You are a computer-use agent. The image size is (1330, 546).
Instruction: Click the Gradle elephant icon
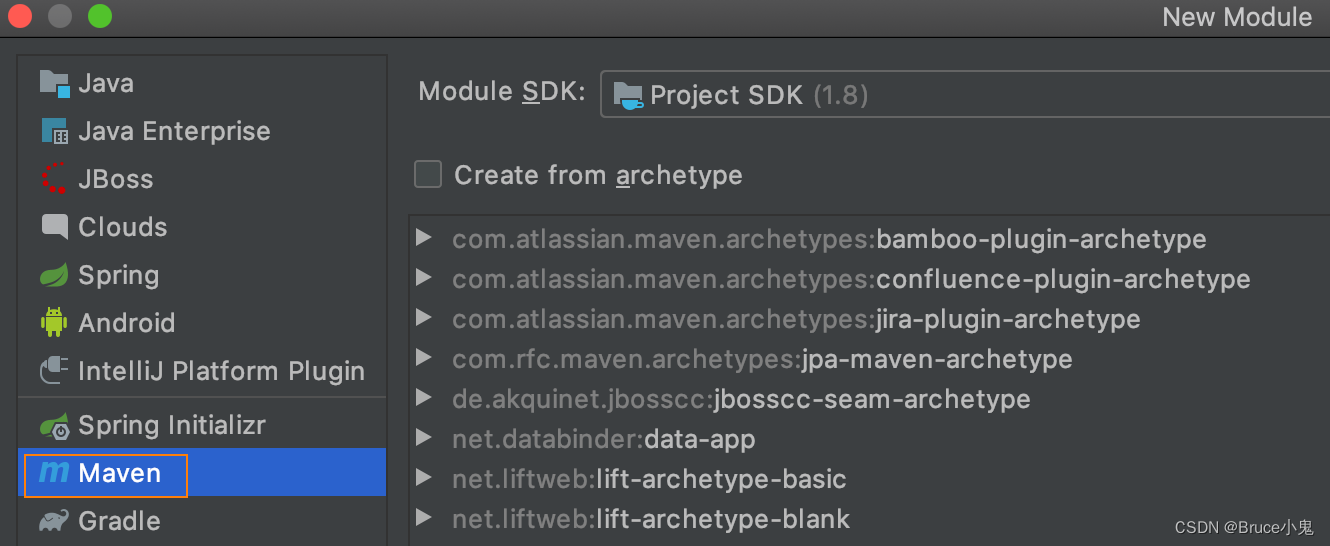click(x=54, y=521)
